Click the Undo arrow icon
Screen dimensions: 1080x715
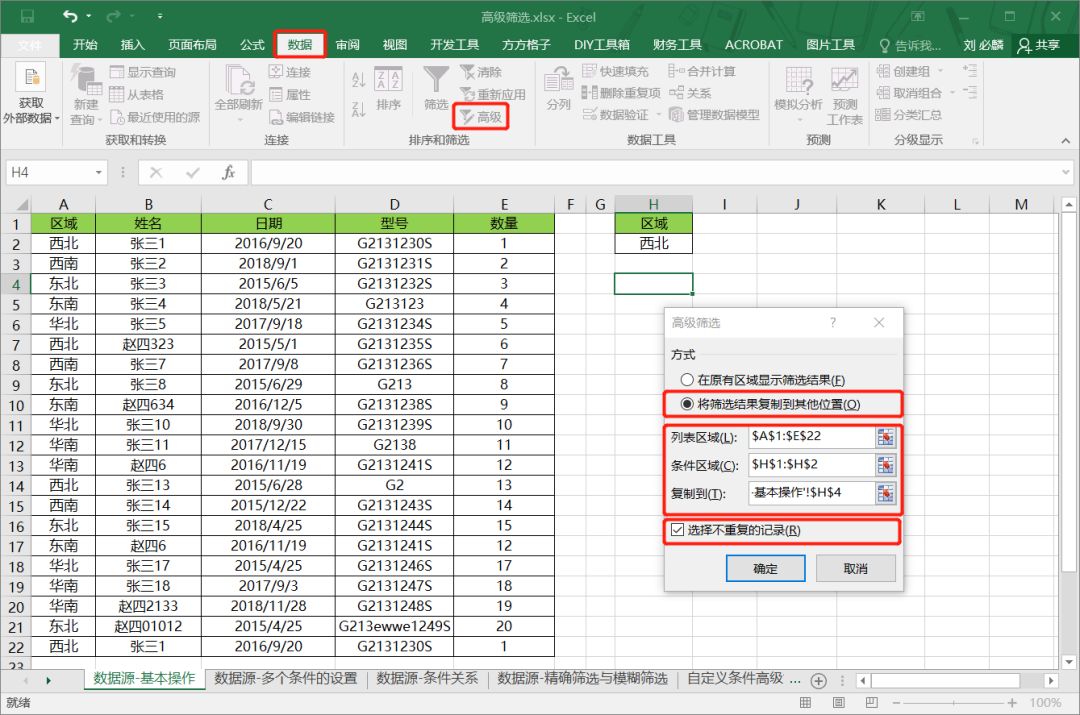coord(70,16)
